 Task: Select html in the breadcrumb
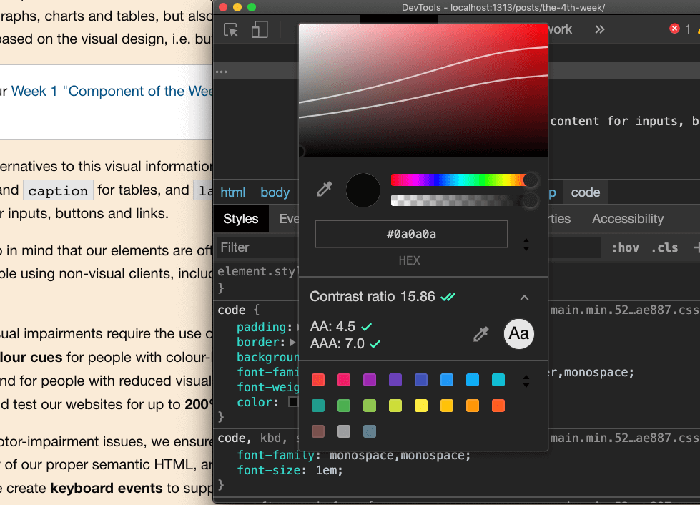coord(233,193)
